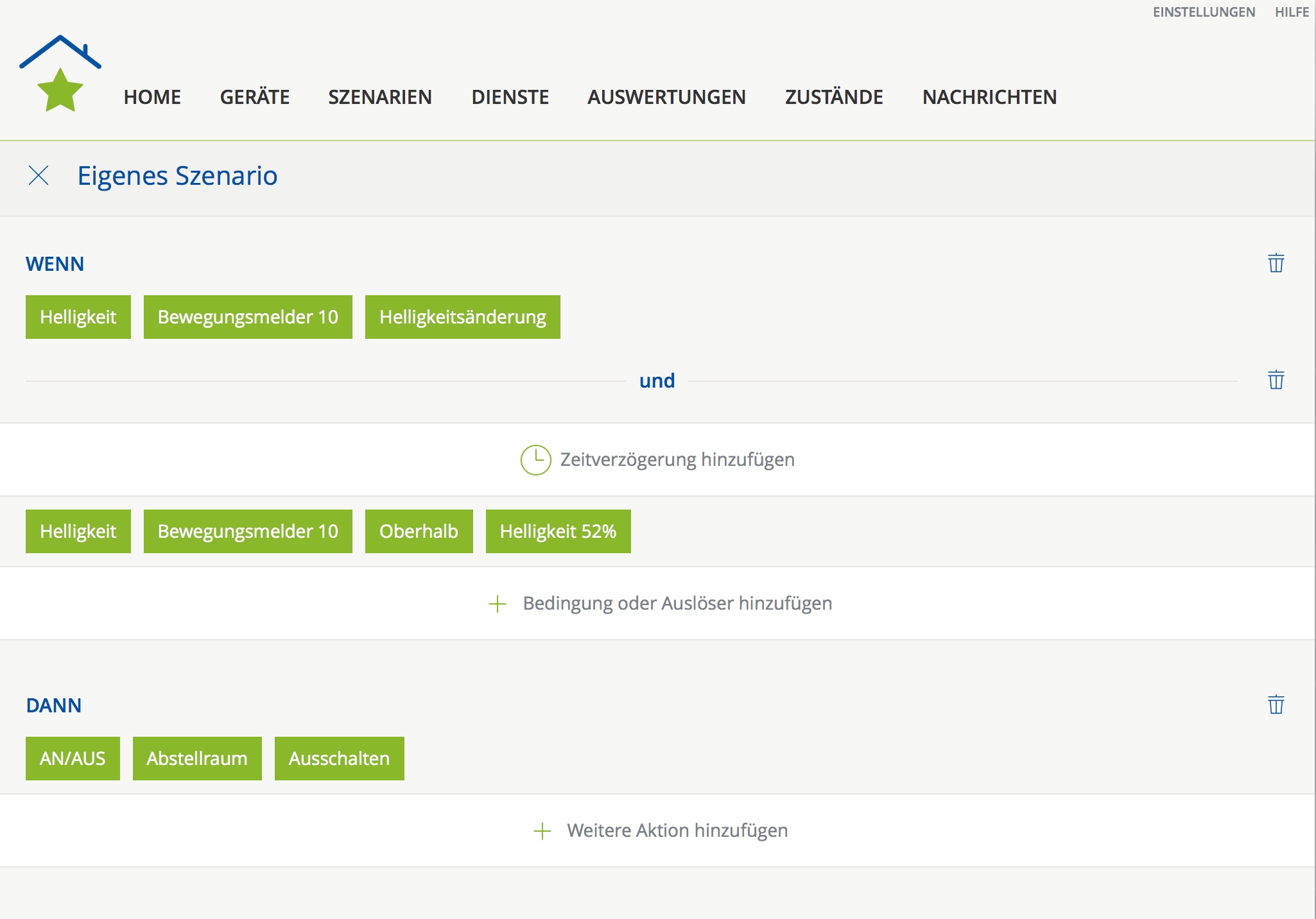
Task: Go to GERÄTE navigation tab
Action: pyautogui.click(x=255, y=97)
